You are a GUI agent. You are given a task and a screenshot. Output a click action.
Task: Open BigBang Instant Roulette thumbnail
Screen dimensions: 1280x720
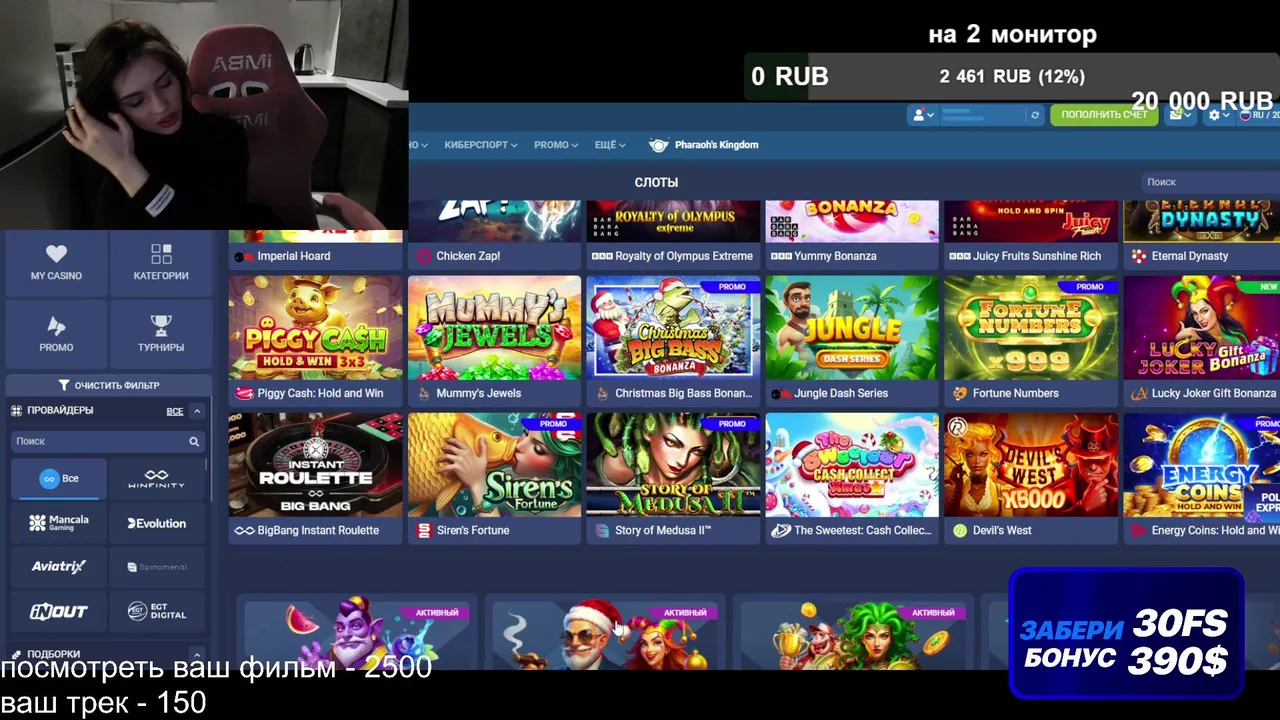coord(316,465)
